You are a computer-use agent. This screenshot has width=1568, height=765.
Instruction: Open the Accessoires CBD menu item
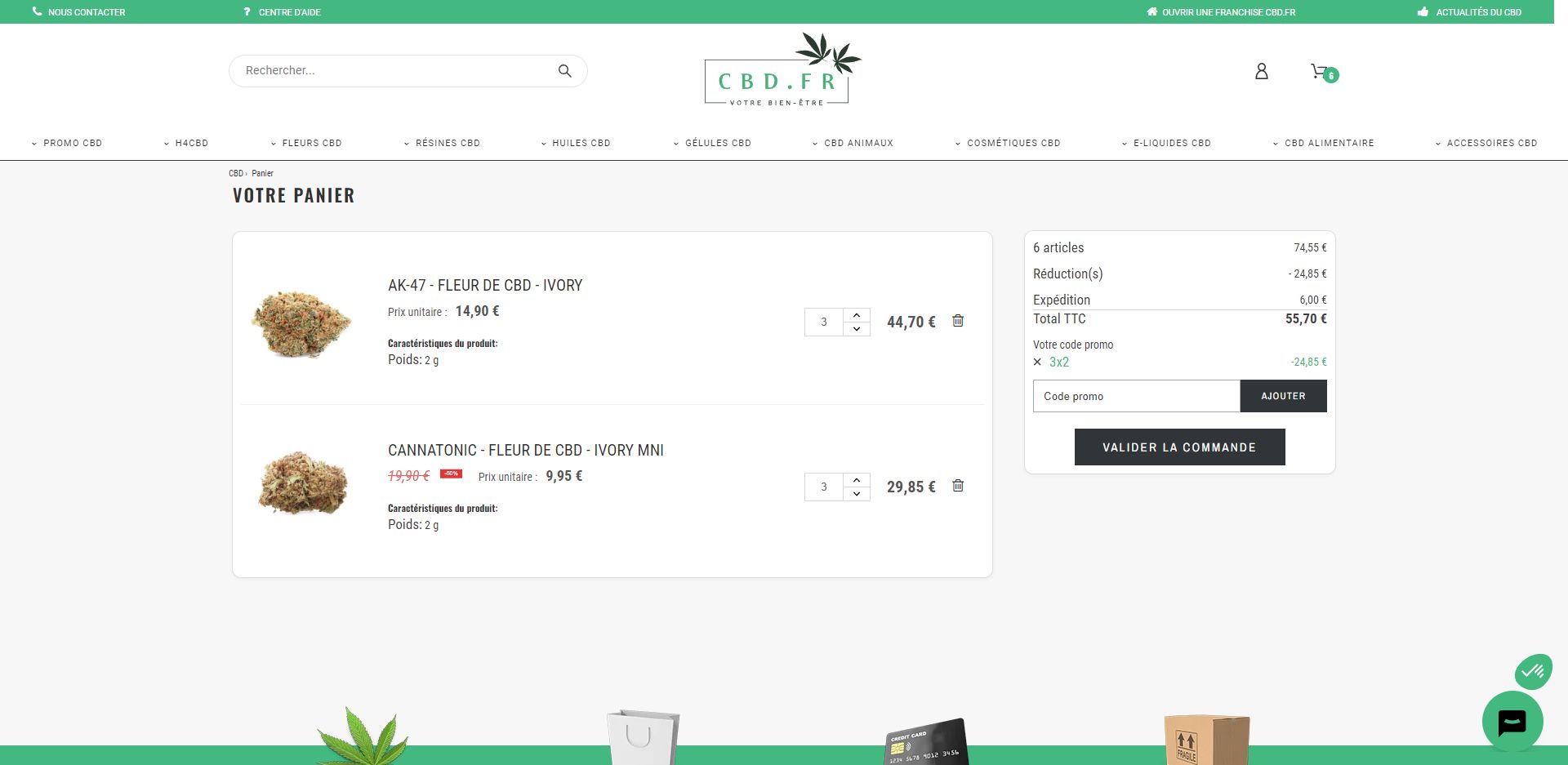point(1486,143)
